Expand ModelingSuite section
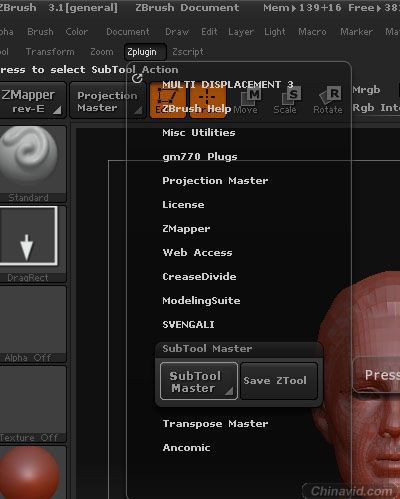 [x=201, y=301]
